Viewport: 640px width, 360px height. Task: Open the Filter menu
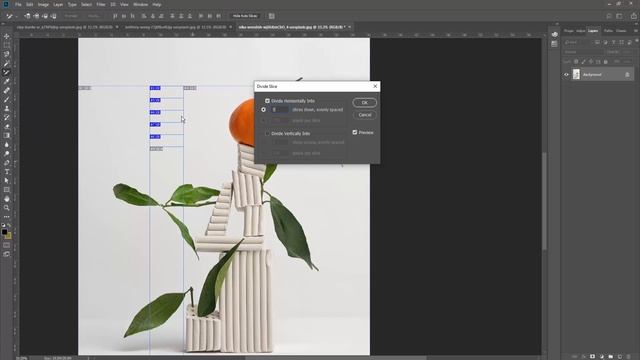(101, 4)
